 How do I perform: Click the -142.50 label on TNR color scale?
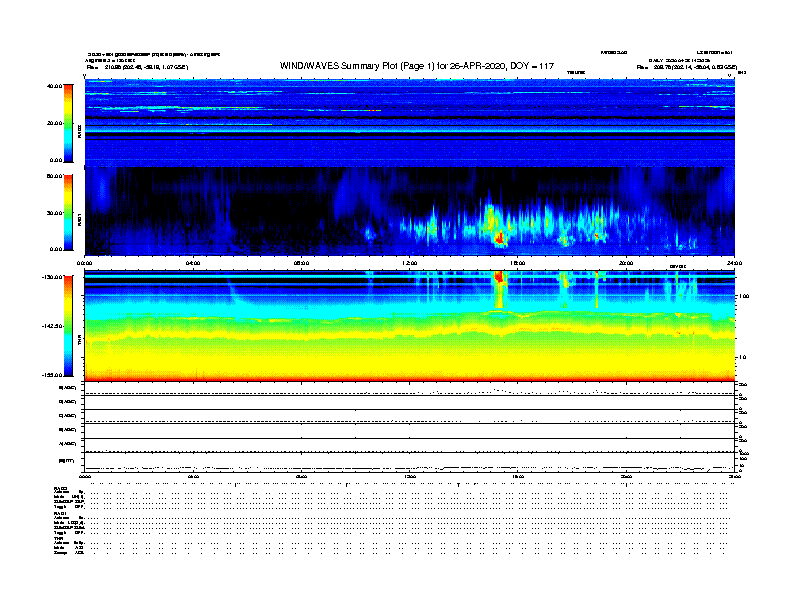coord(52,326)
